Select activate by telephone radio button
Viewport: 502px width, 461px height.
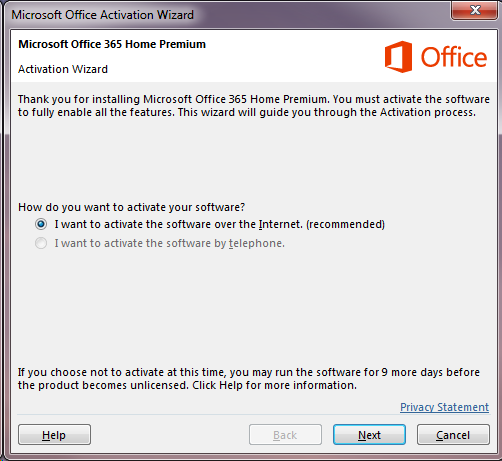coord(41,243)
